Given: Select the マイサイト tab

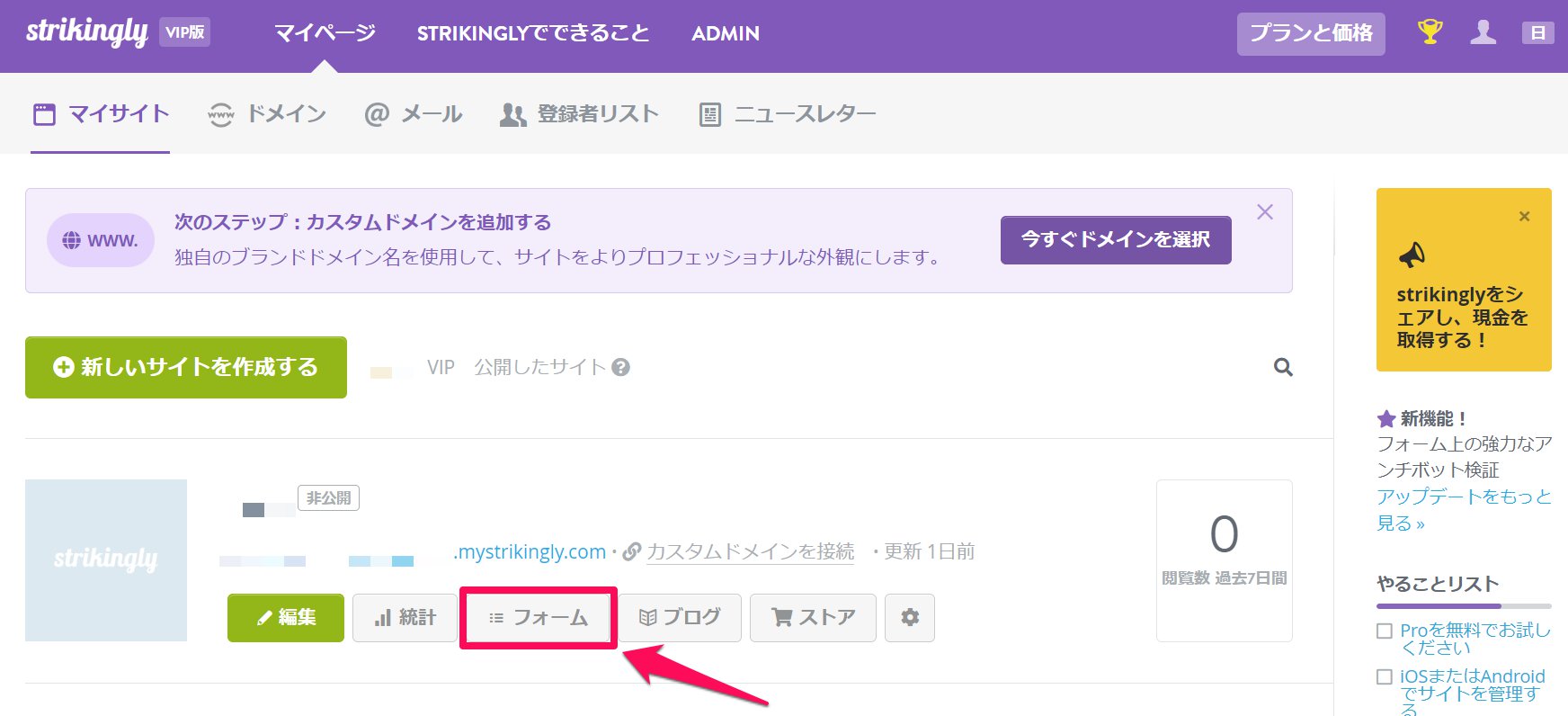Looking at the screenshot, I should (x=101, y=114).
